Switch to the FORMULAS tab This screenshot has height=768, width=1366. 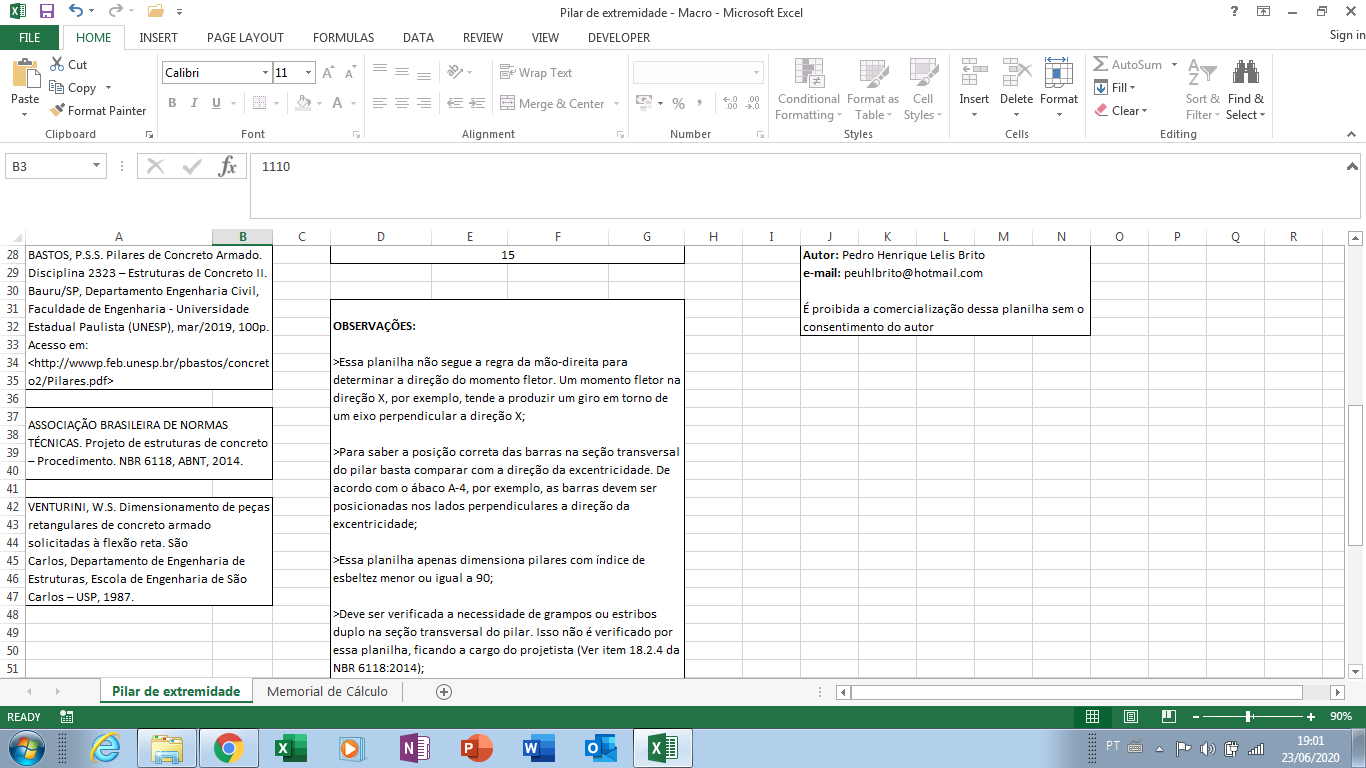click(343, 38)
